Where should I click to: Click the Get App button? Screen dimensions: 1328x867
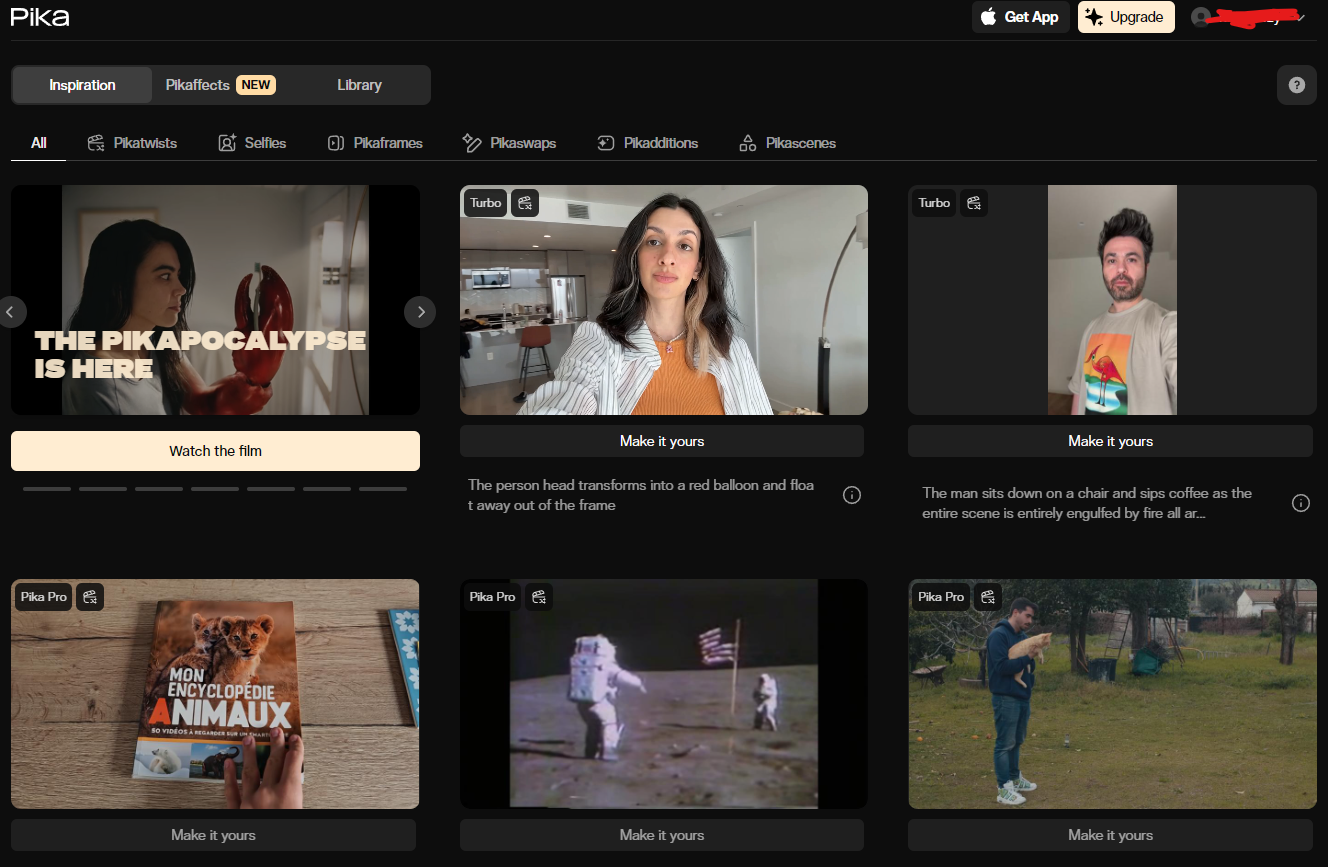point(1020,17)
